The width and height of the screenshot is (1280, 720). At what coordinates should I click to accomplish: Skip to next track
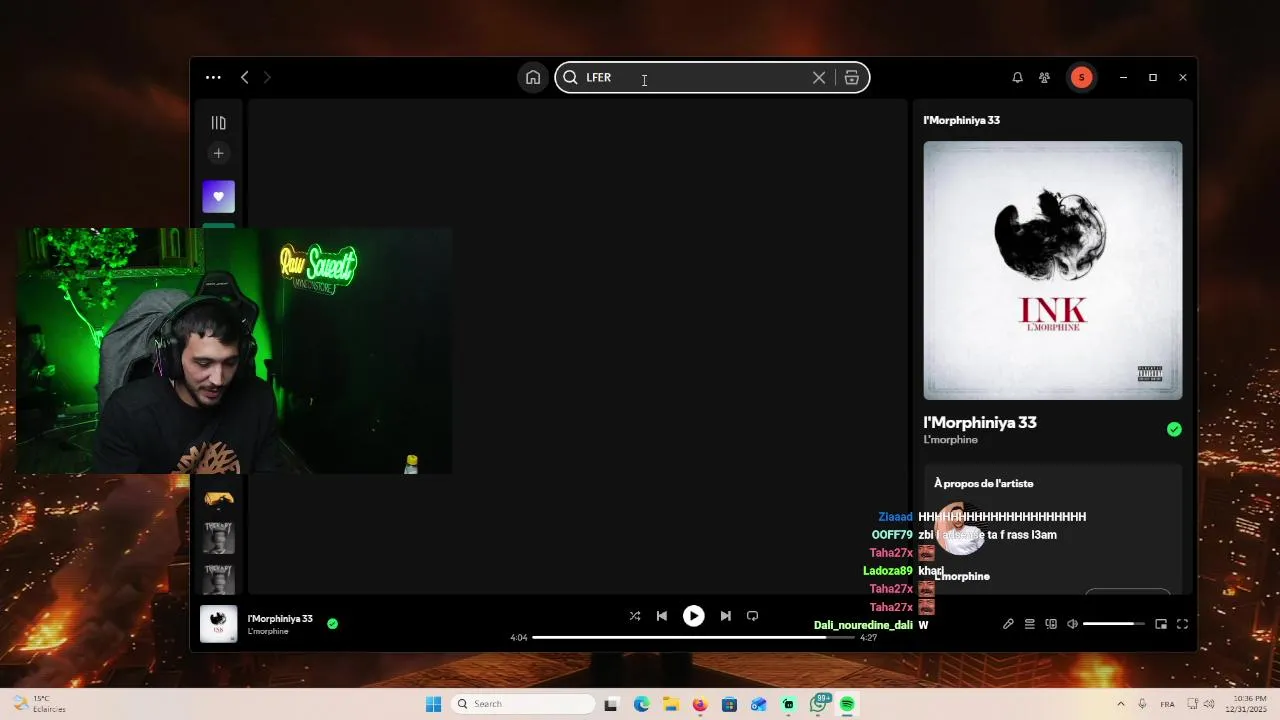[x=725, y=616]
